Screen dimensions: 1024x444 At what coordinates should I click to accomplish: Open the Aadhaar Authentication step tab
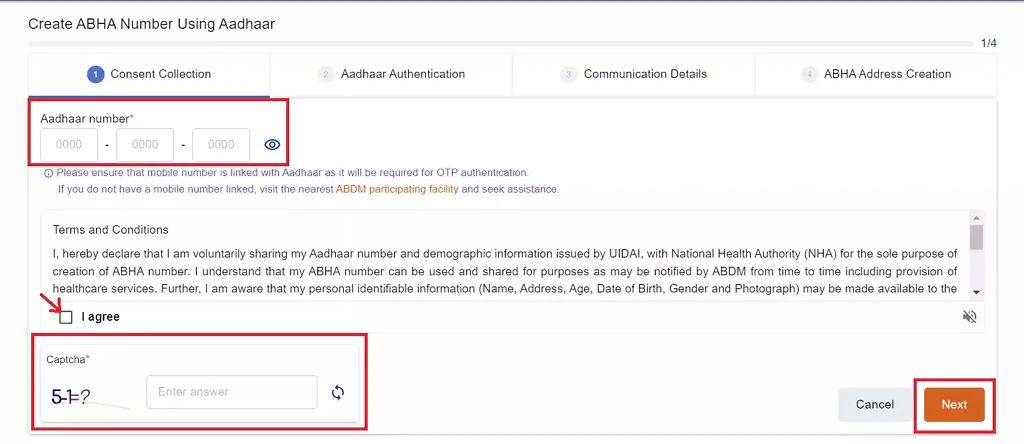391,74
